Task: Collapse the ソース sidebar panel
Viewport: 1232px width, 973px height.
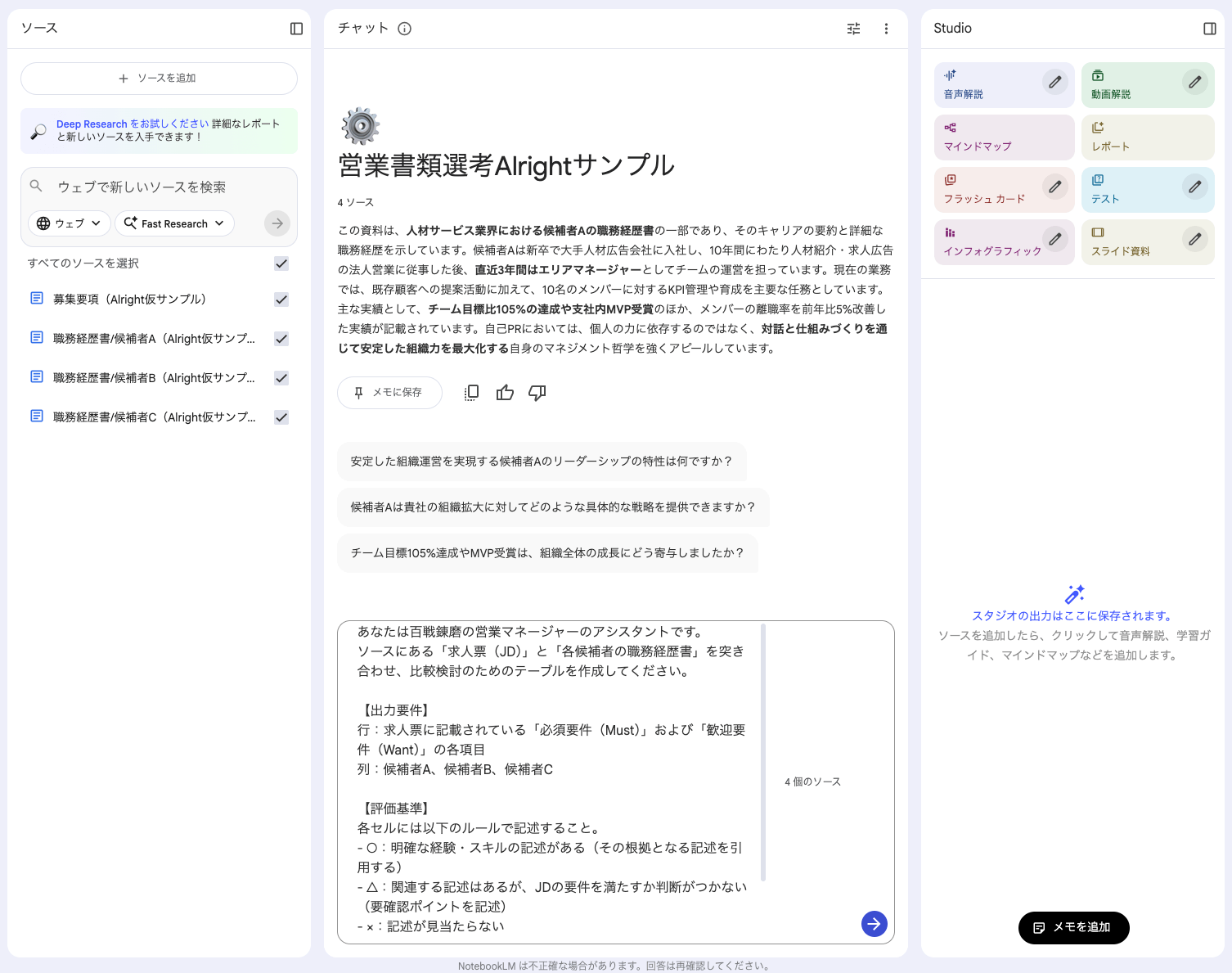Action: point(295,28)
